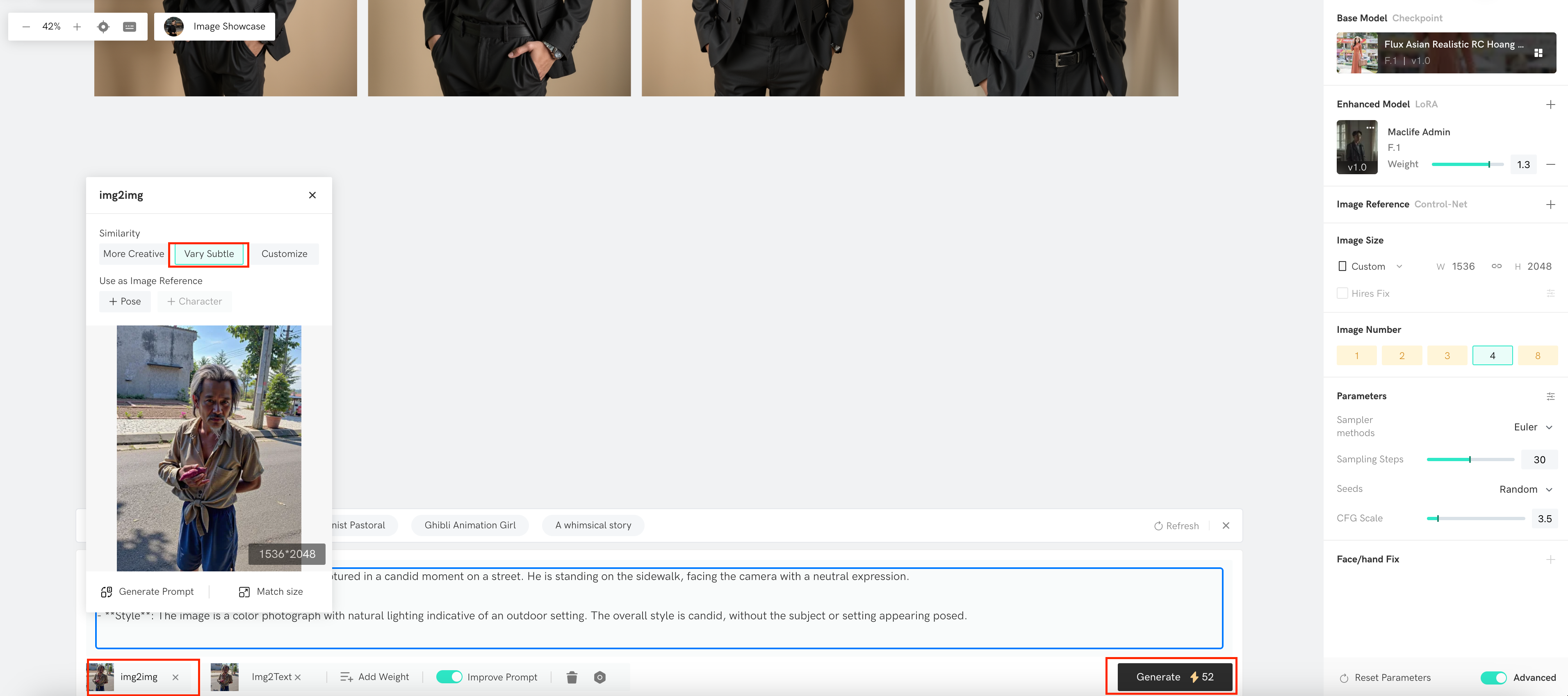Enable the Improve Prompt toggle

[x=449, y=677]
